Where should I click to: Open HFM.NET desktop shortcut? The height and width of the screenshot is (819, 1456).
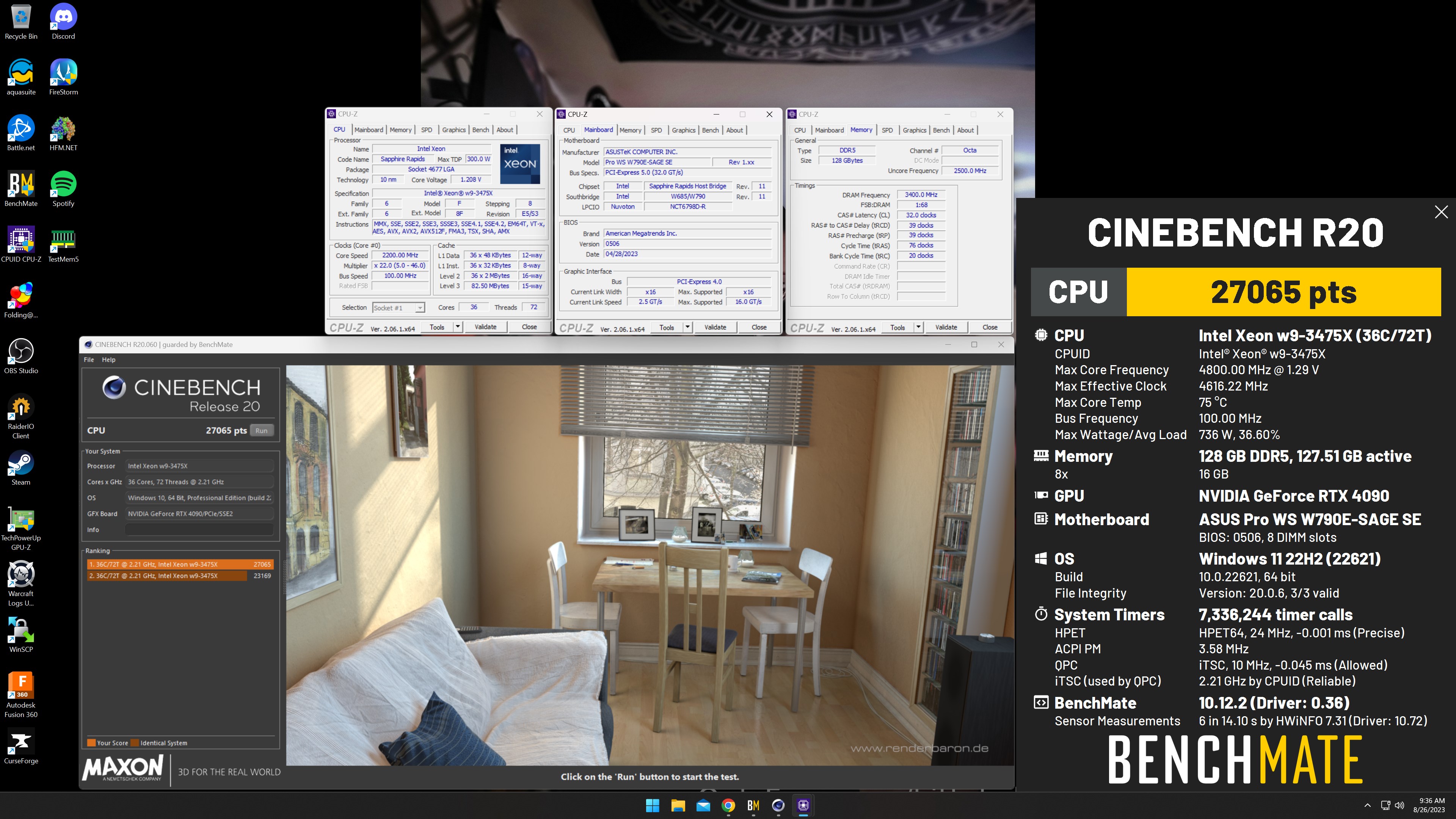point(63,133)
